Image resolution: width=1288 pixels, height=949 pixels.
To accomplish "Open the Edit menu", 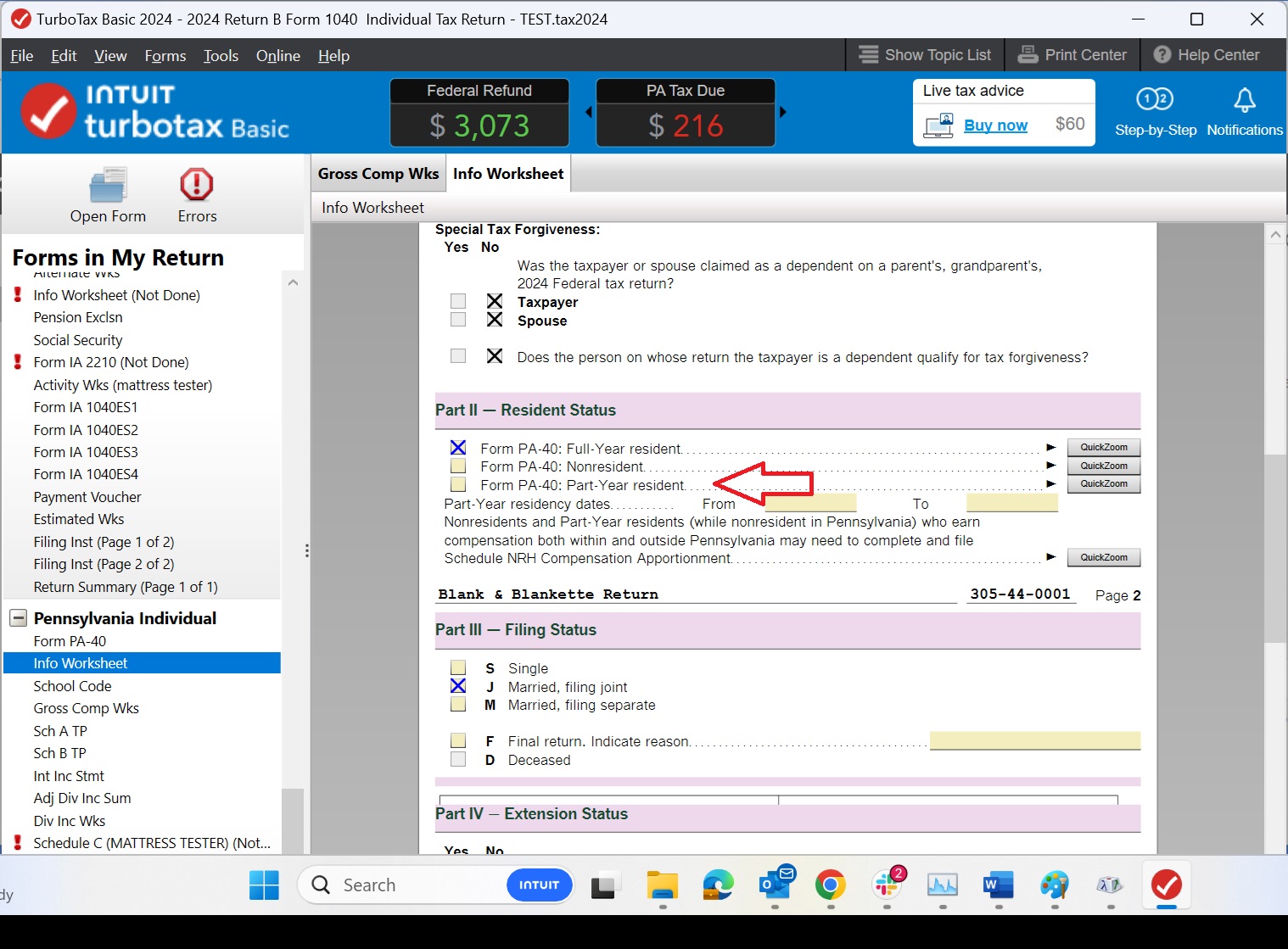I will (x=64, y=56).
